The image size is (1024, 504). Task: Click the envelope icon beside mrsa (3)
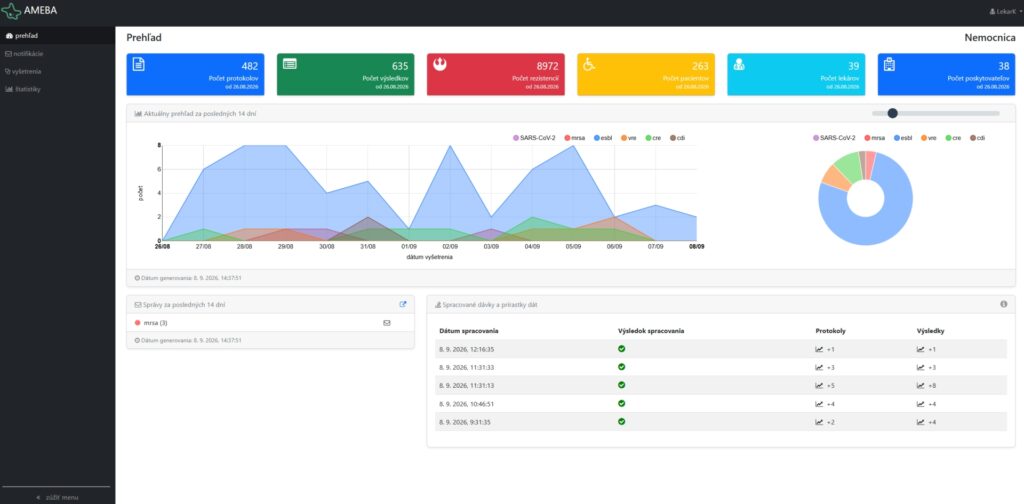(387, 323)
